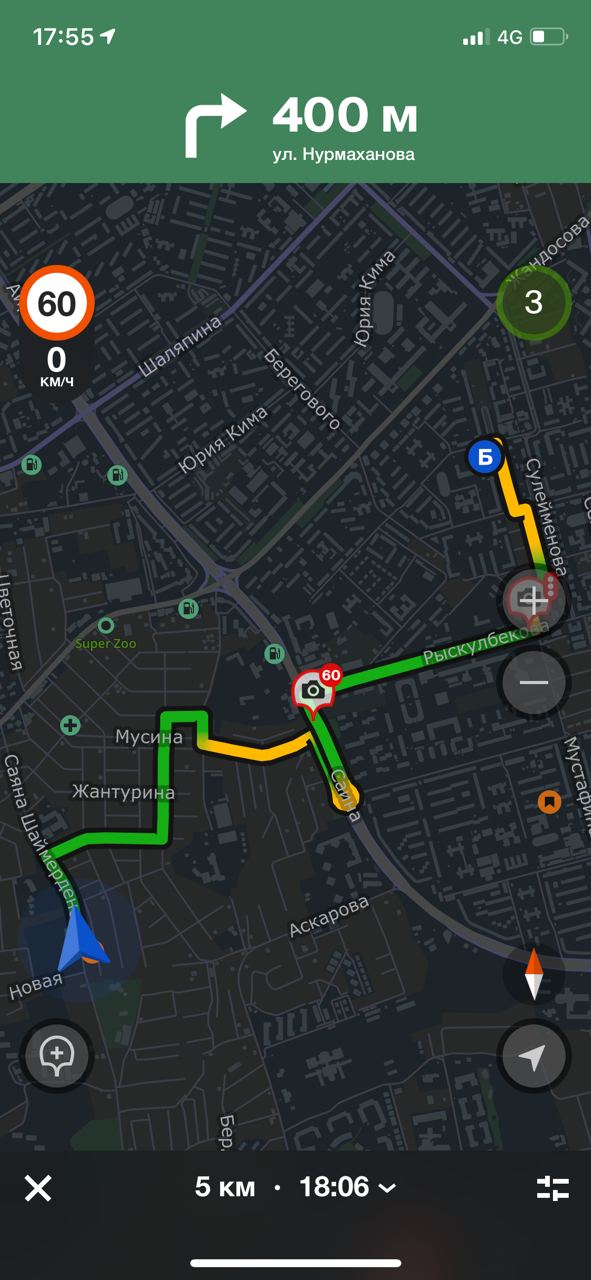The width and height of the screenshot is (591, 1280).
Task: Zoom in with the plus button
Action: point(533,601)
